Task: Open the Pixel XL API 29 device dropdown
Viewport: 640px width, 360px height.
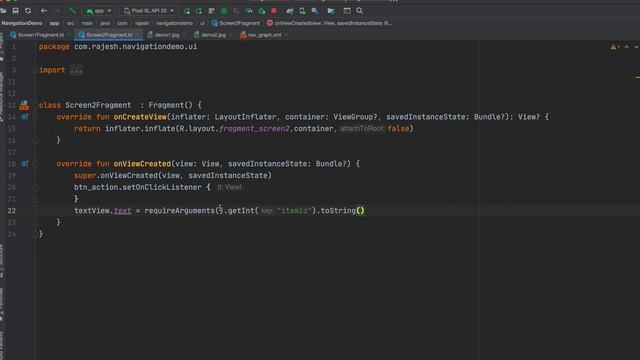Action: click(x=149, y=11)
